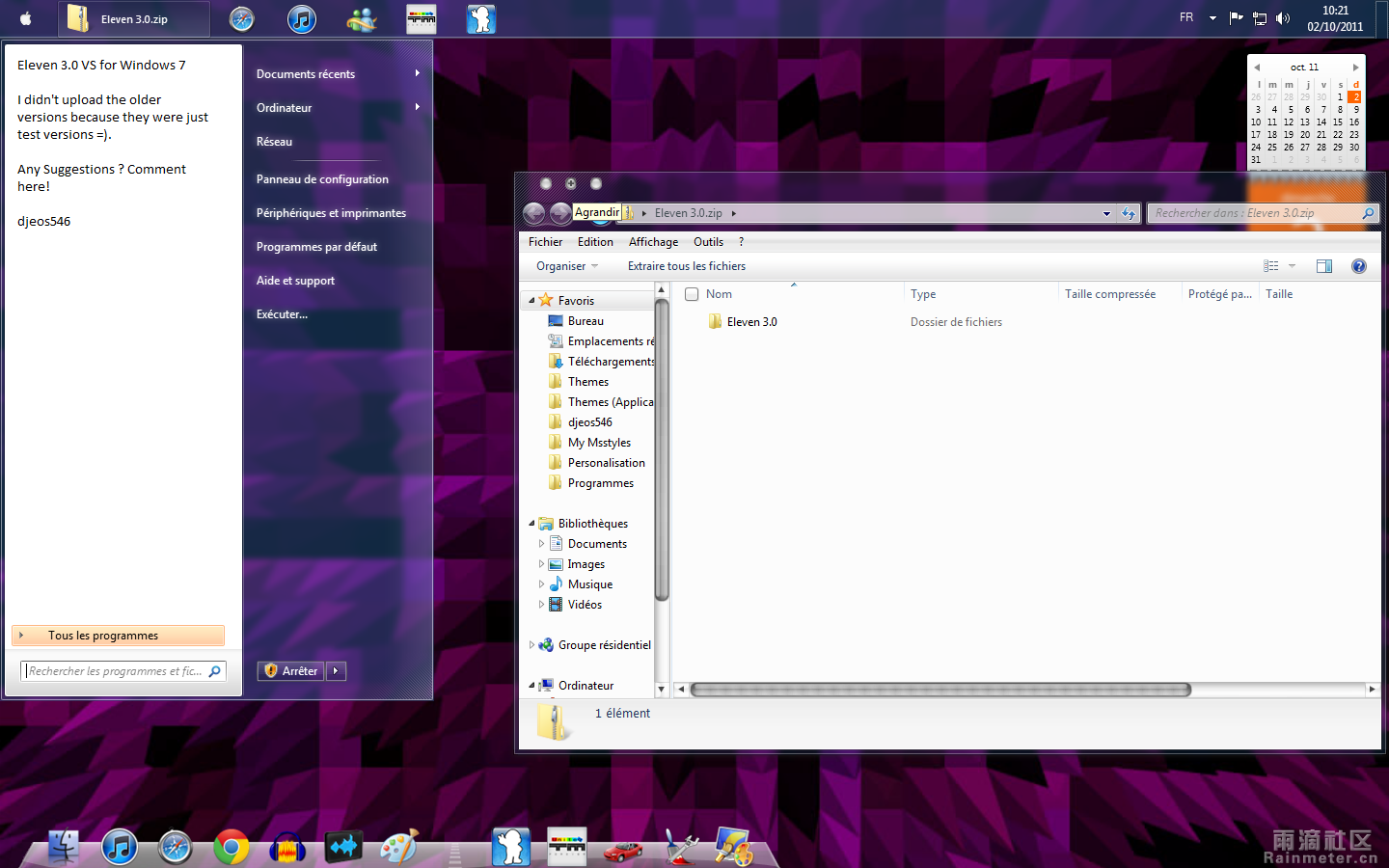Click Extraire tous les fichiers
Viewport: 1389px width, 868px height.
(687, 266)
